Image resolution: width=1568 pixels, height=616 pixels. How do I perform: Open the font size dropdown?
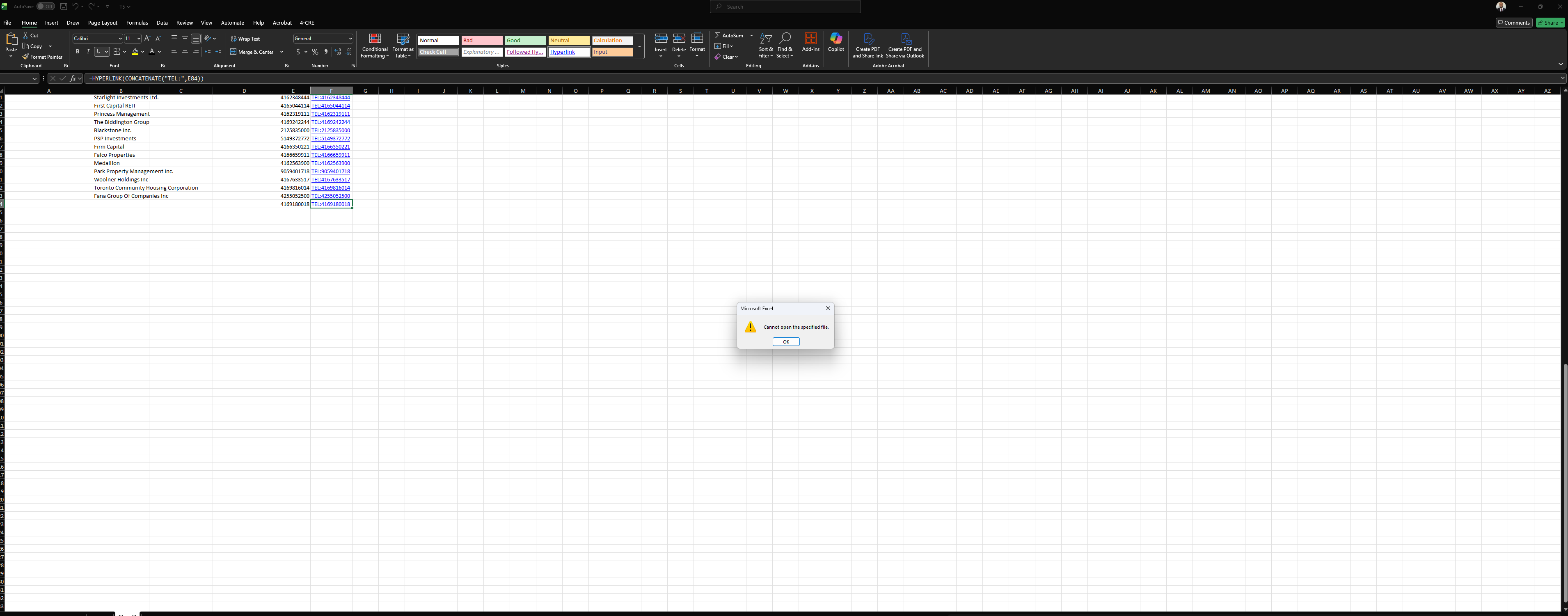point(139,38)
